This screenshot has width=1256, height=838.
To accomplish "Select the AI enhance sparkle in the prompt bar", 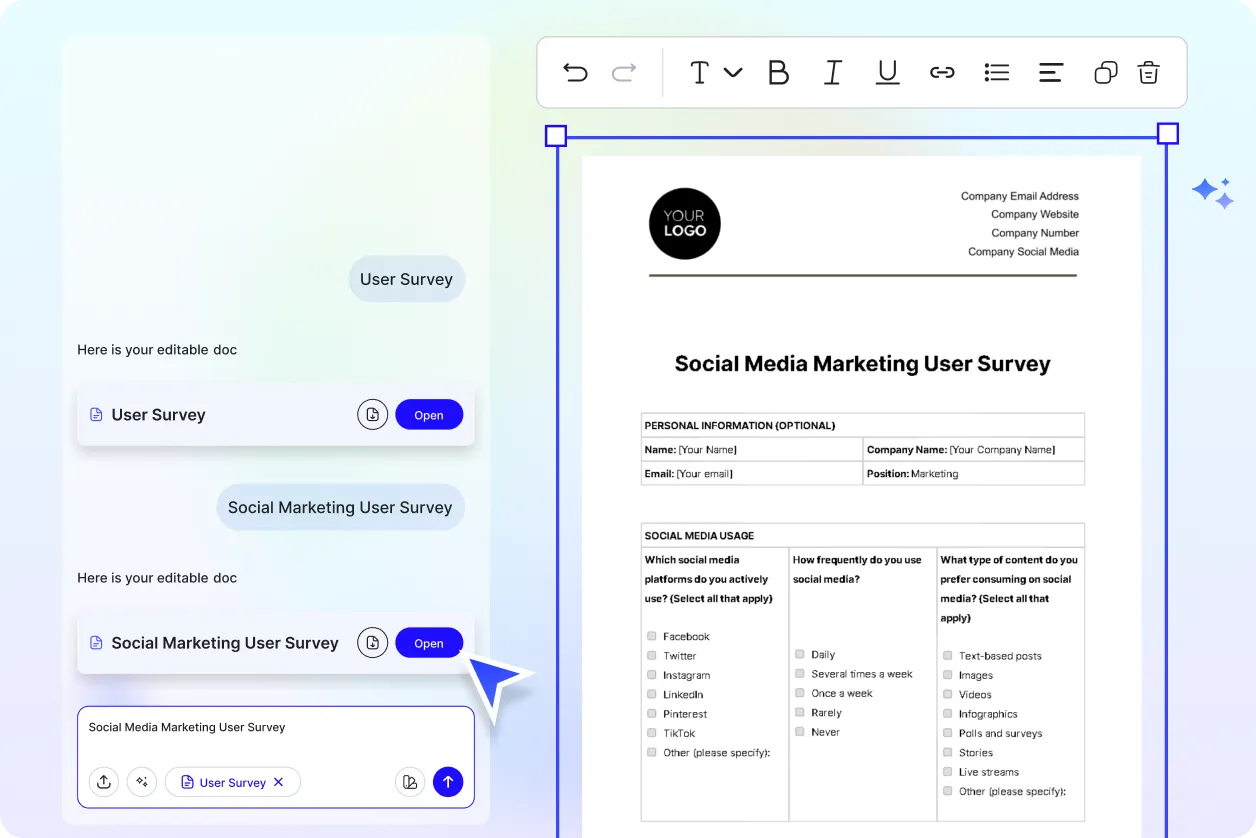I will point(142,782).
